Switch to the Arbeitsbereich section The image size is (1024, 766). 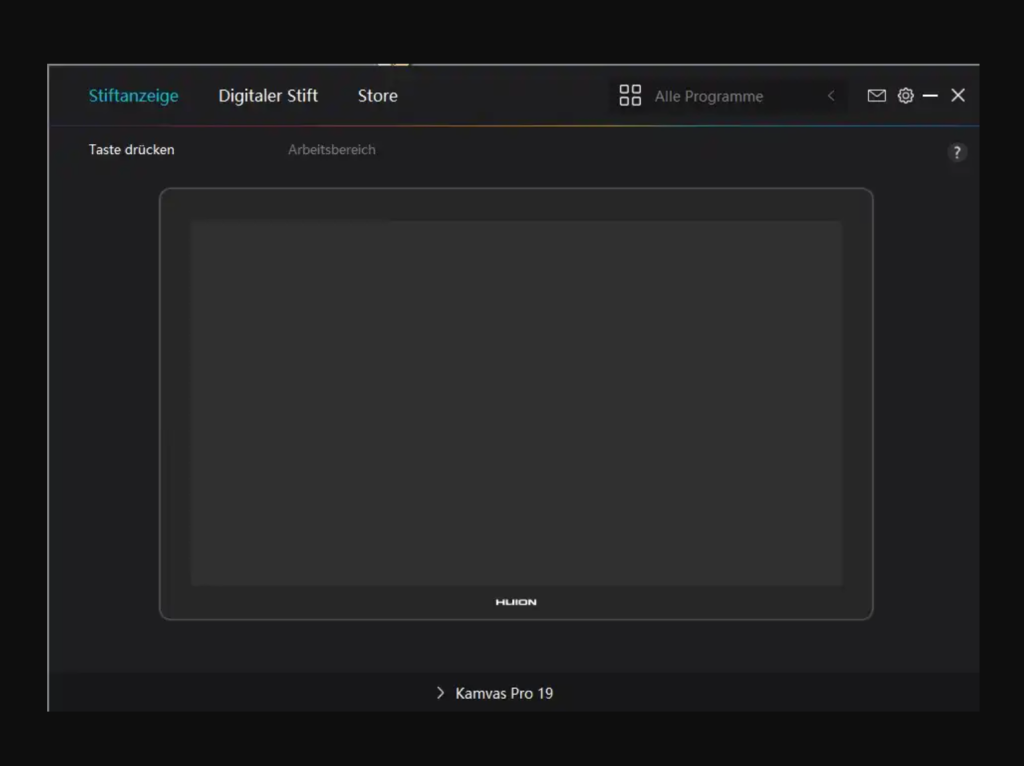pos(331,149)
